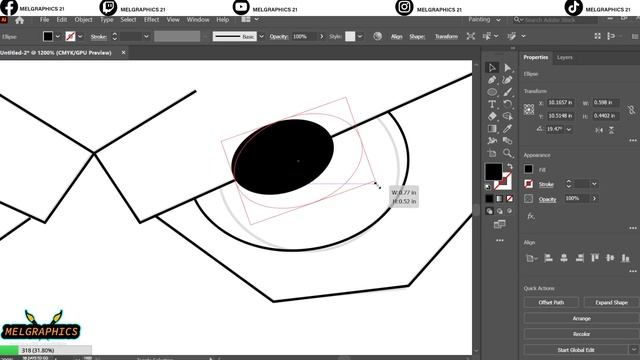
Task: Enable Draw Inside mode
Action: click(x=509, y=211)
